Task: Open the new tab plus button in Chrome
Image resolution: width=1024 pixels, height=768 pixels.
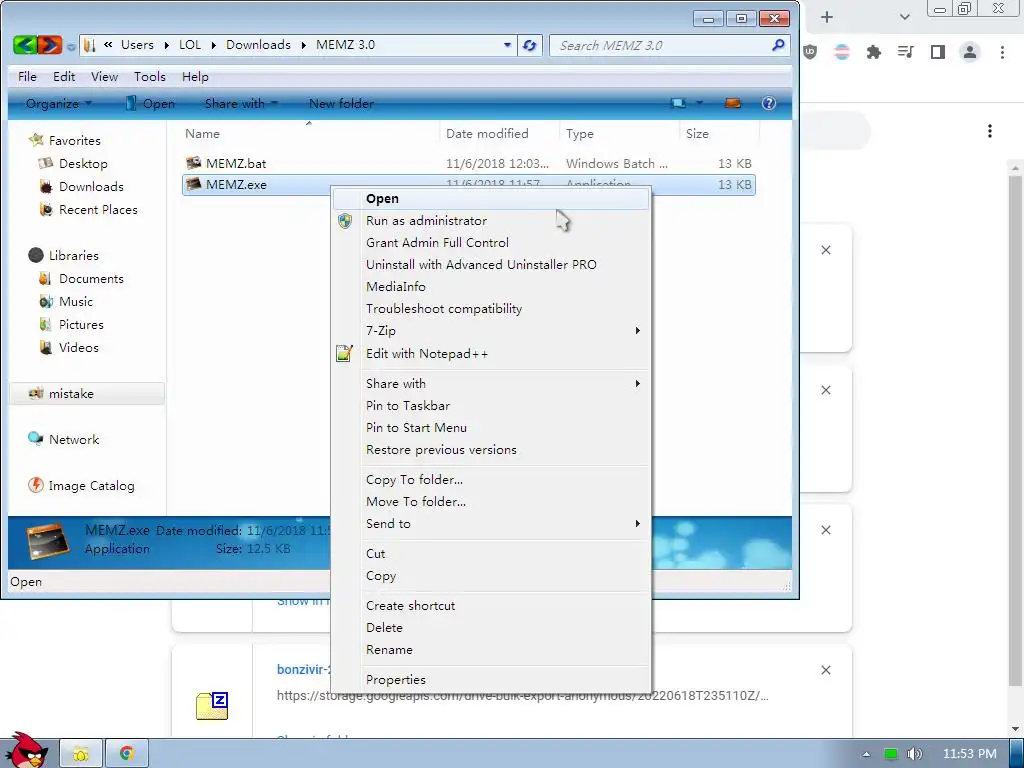Action: [827, 17]
